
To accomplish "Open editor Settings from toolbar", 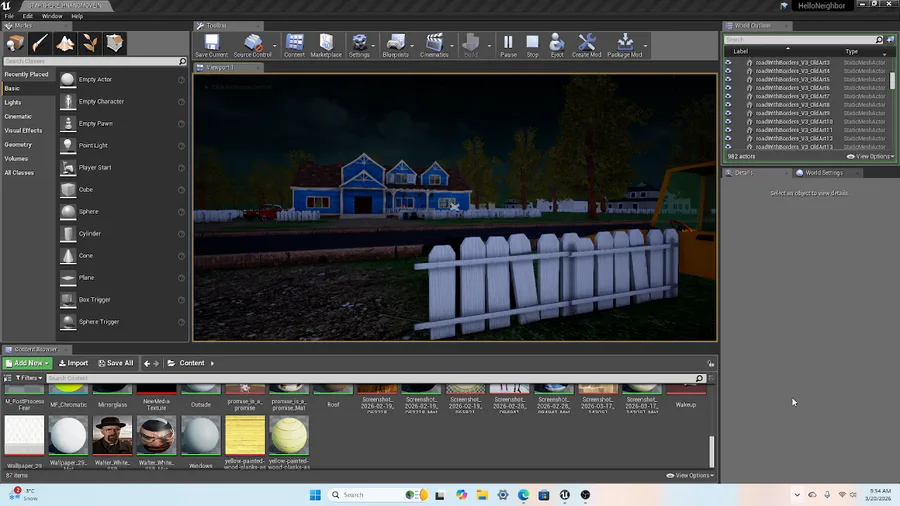I will (359, 45).
